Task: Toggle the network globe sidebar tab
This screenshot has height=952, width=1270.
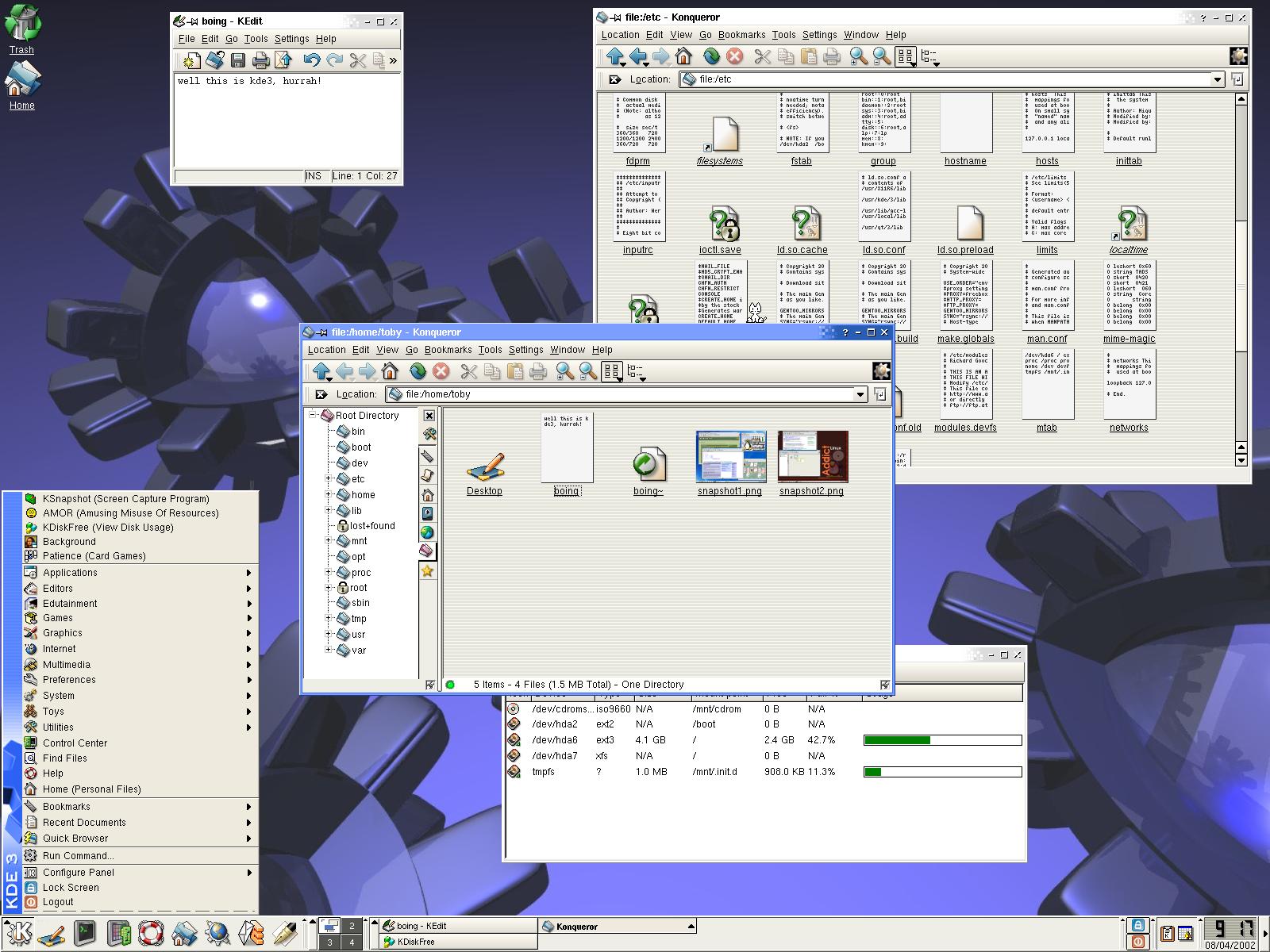Action: pyautogui.click(x=427, y=532)
